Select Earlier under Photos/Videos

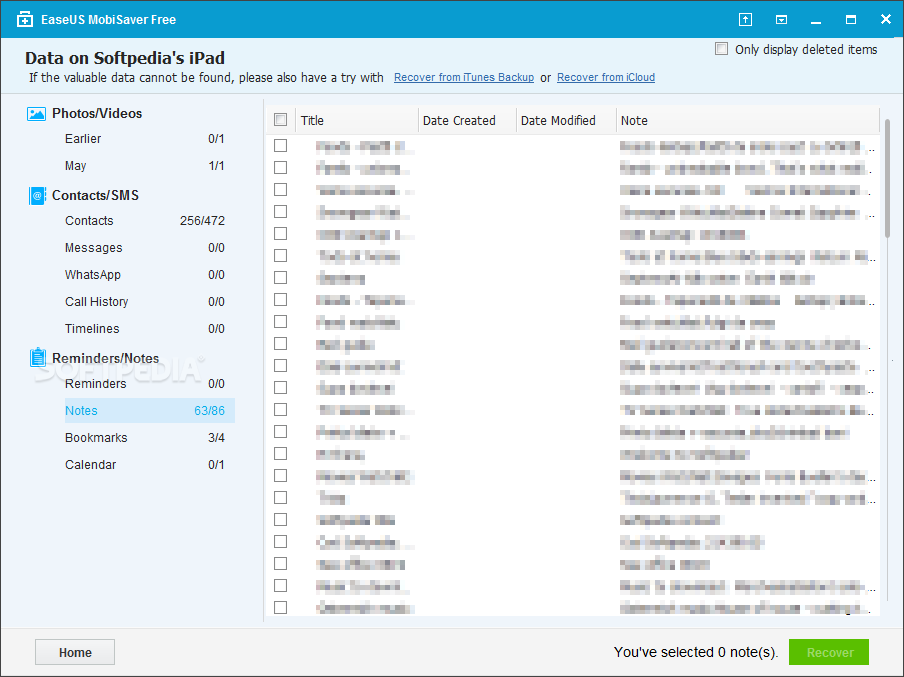point(83,138)
